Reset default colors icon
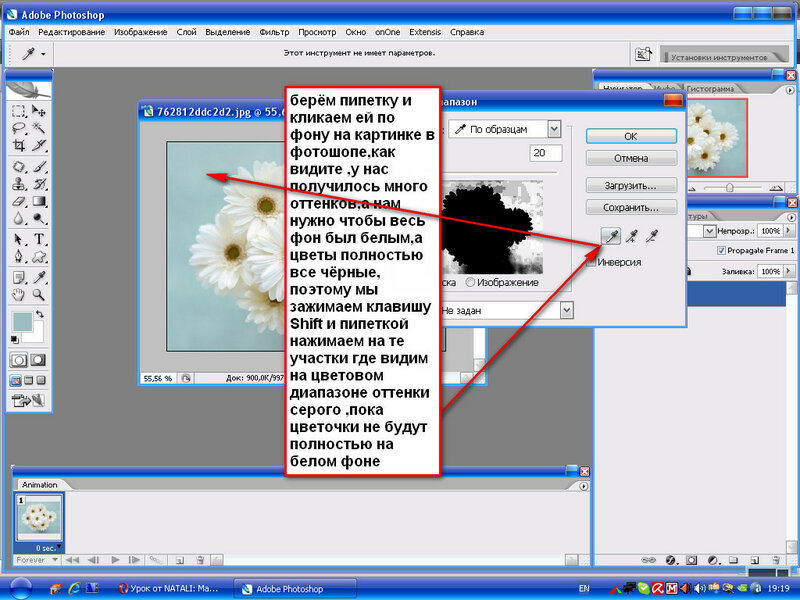This screenshot has height=600, width=800. [15, 339]
